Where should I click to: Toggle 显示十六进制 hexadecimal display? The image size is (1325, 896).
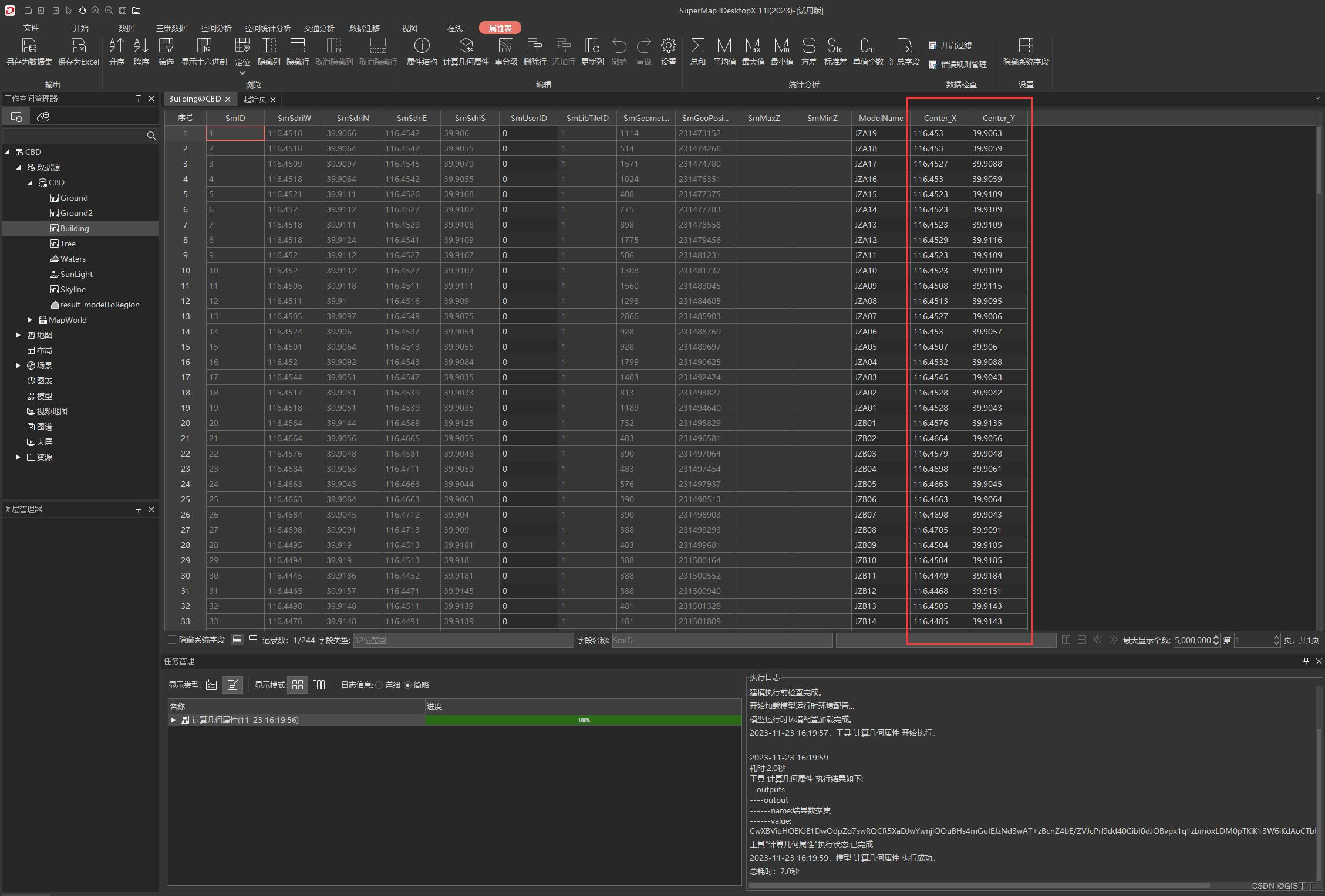(204, 52)
